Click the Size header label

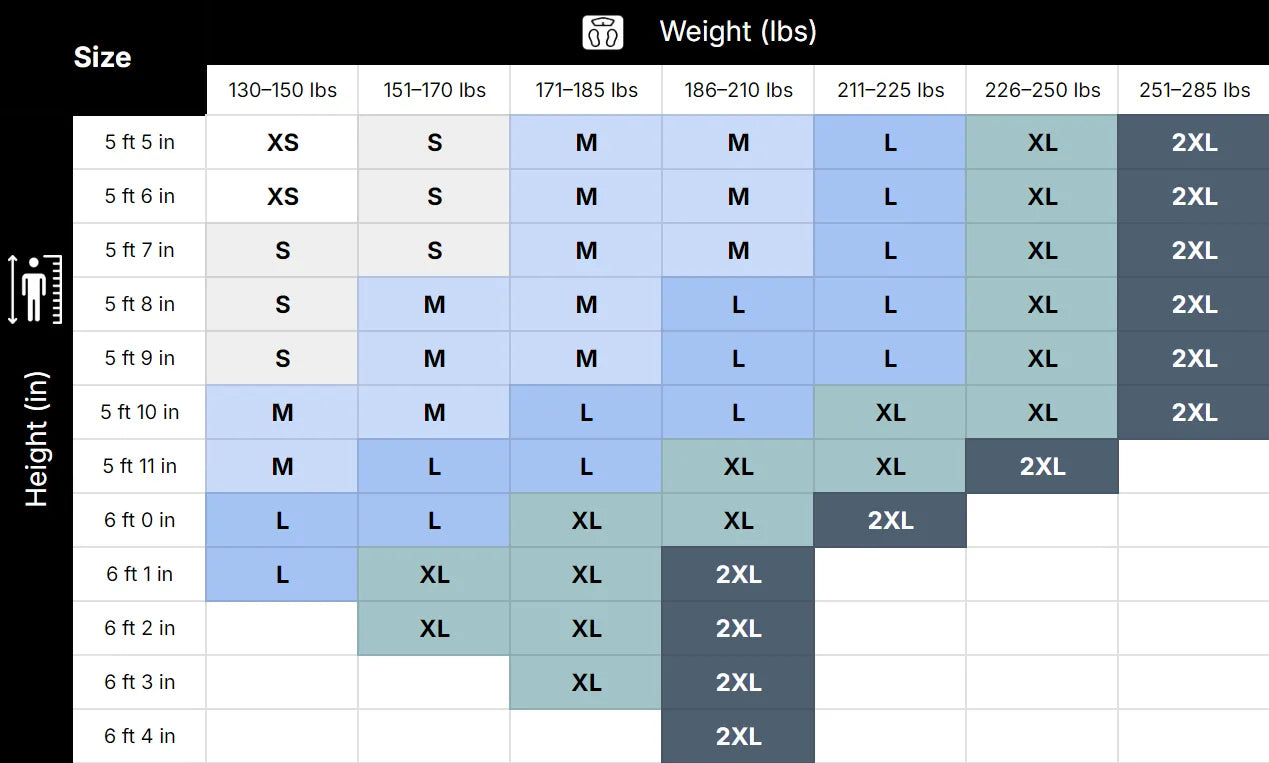click(x=102, y=57)
